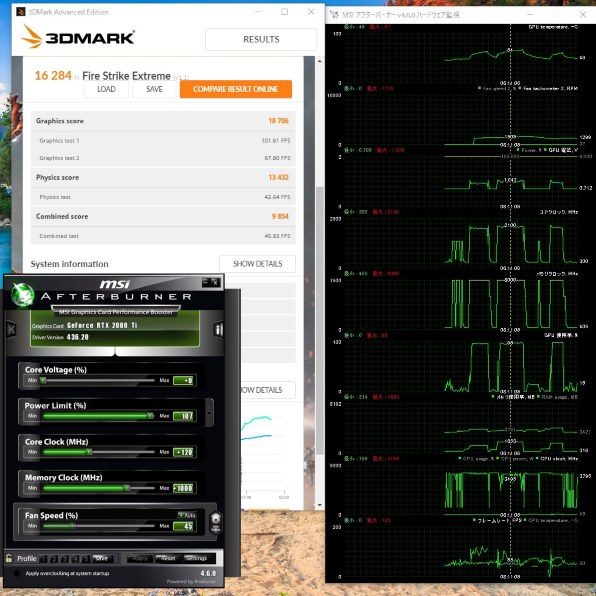Screen dimensions: 596x596
Task: Click the Physics score row
Action: (163, 178)
